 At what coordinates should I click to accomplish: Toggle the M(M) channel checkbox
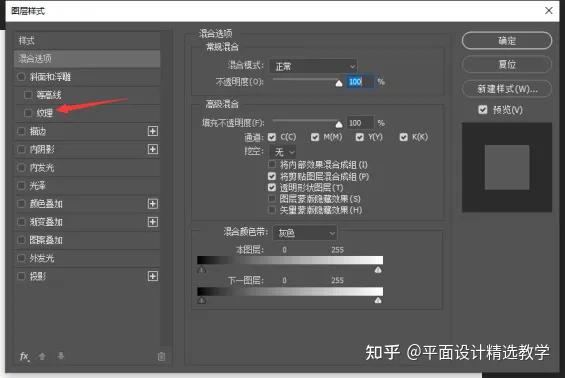[x=315, y=137]
